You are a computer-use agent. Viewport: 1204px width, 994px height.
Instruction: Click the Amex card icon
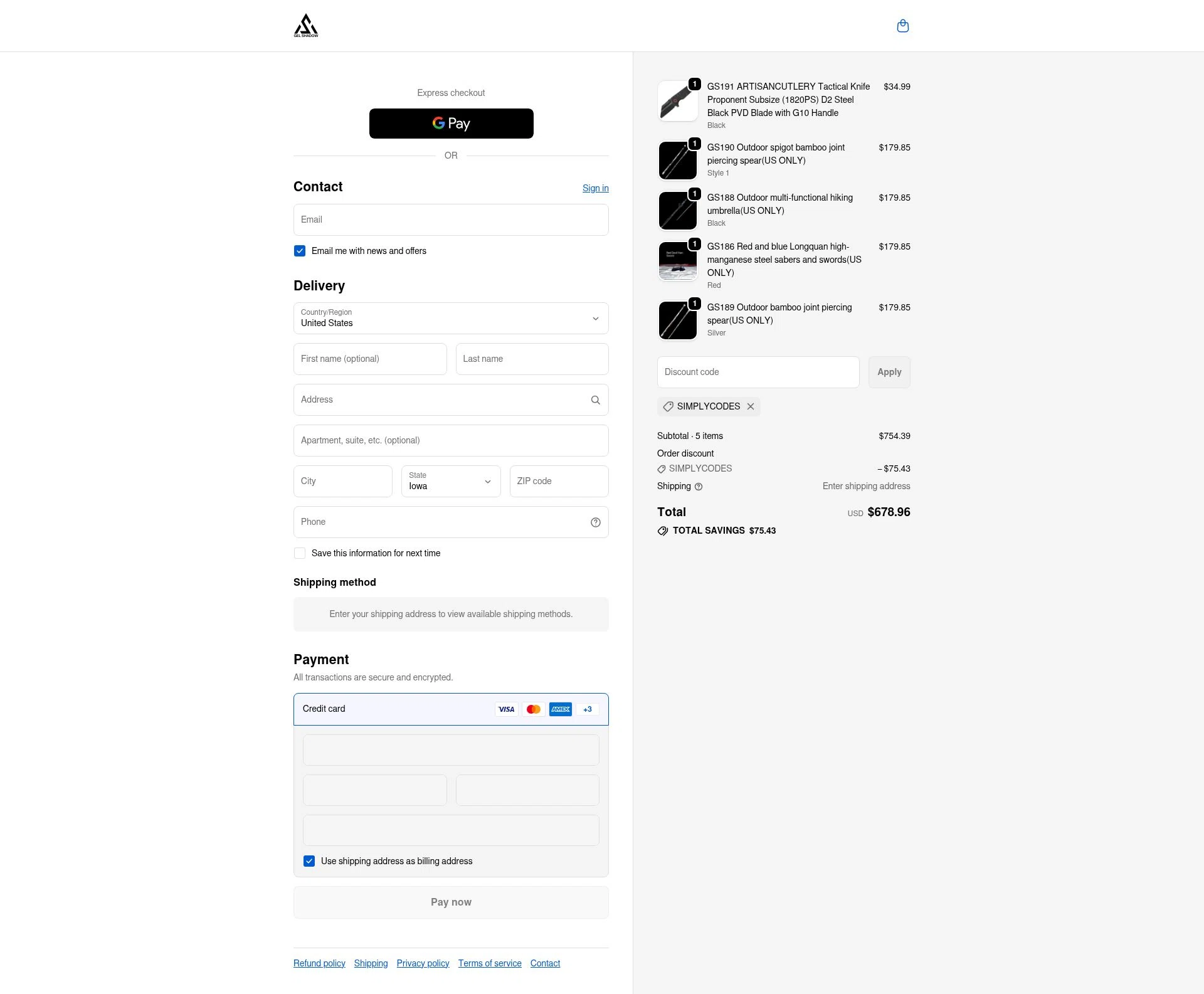coord(560,709)
